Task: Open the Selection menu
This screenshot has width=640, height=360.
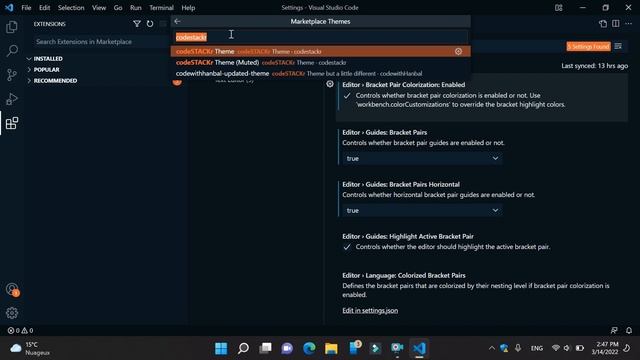Action: (x=71, y=8)
